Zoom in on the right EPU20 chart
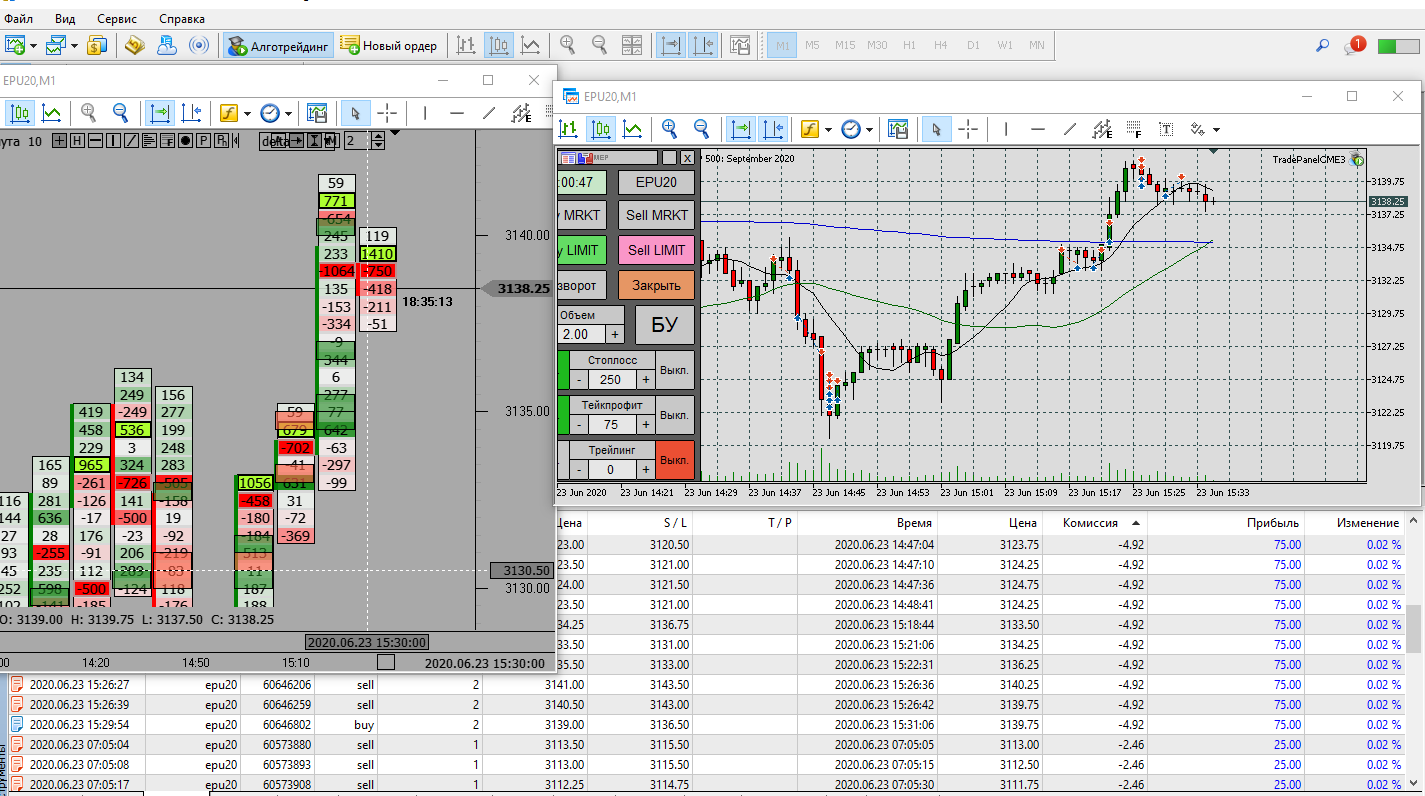This screenshot has width=1425, height=796. (x=669, y=129)
